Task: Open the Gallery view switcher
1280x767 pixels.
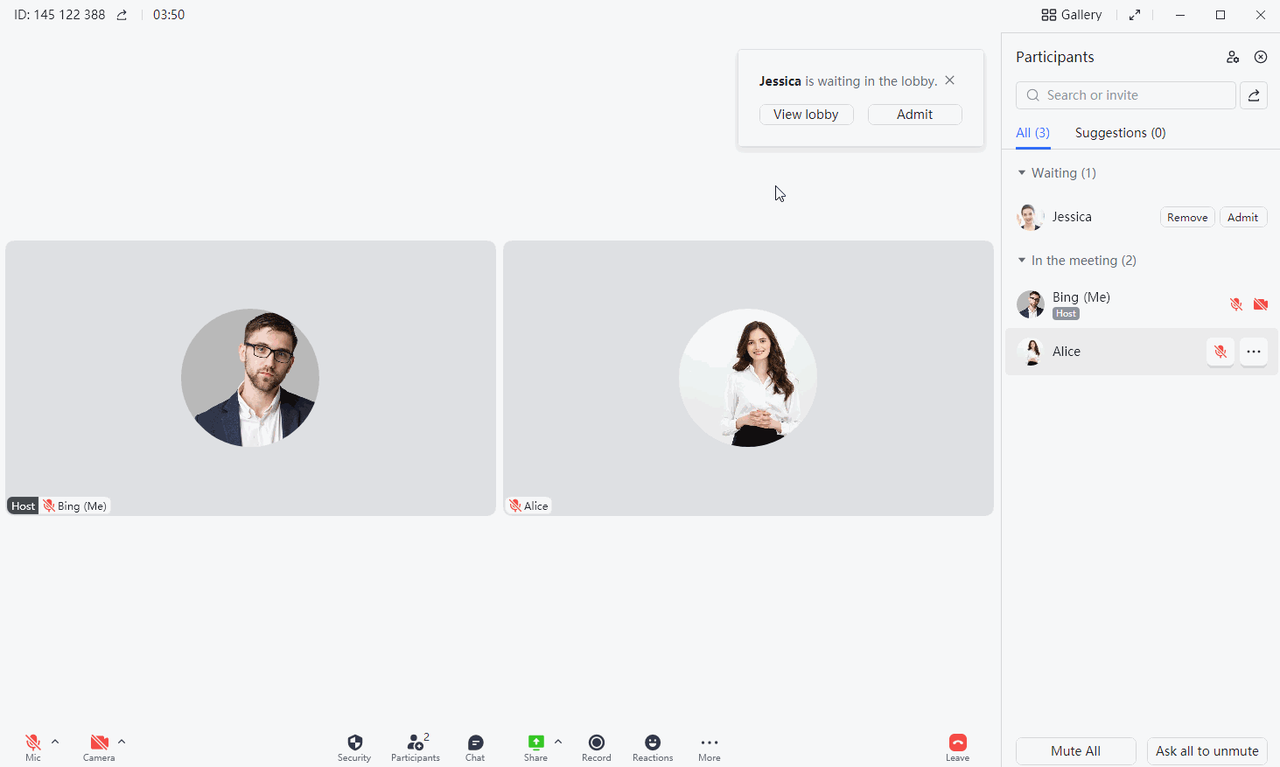Action: (1071, 15)
